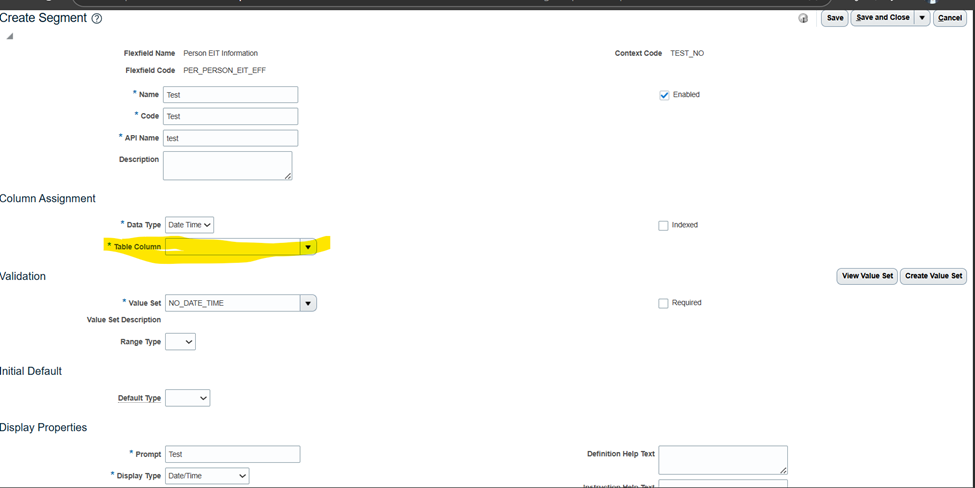Click the Description text area

point(228,165)
